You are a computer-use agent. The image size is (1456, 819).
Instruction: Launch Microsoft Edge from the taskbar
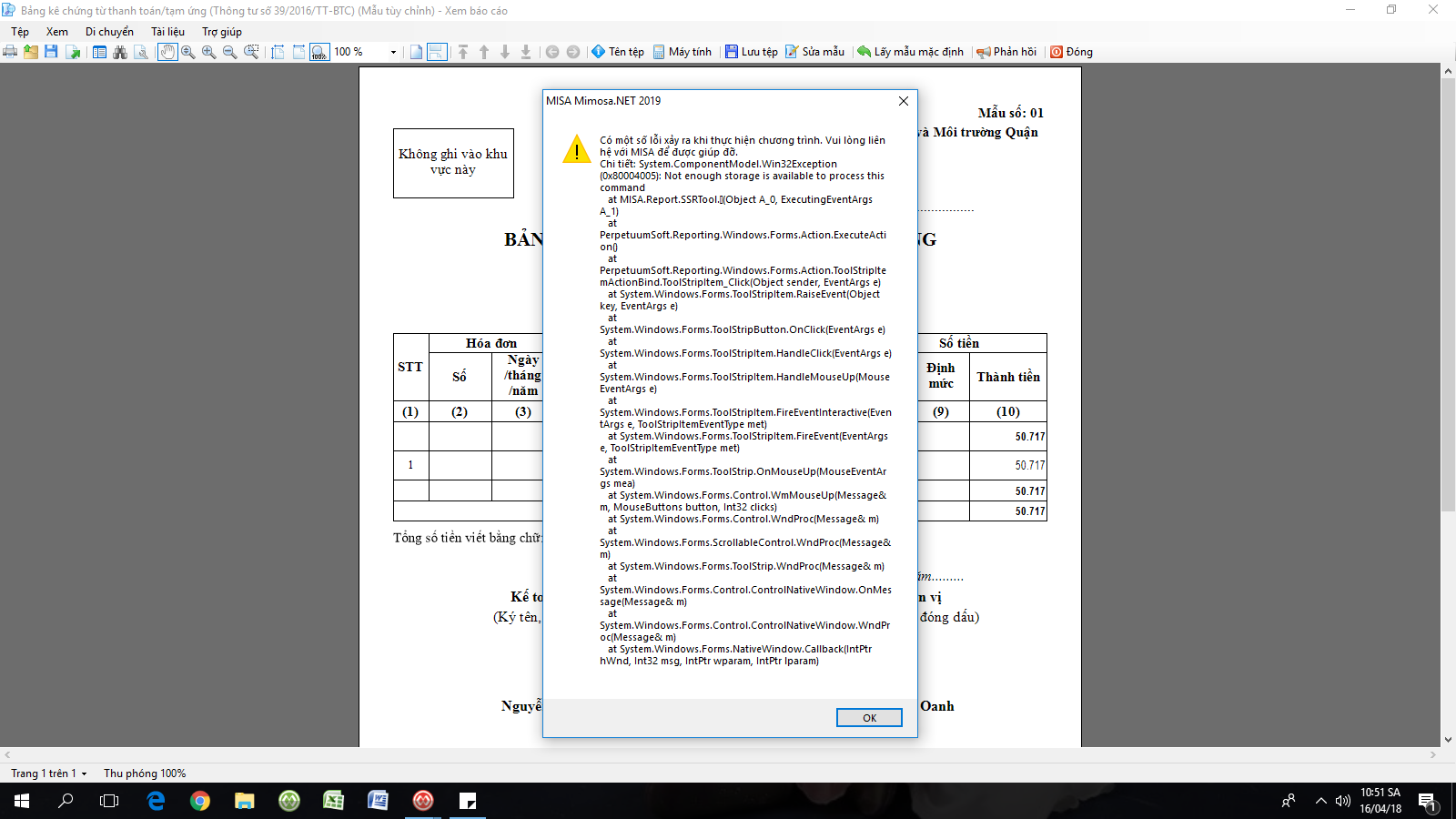tap(156, 801)
